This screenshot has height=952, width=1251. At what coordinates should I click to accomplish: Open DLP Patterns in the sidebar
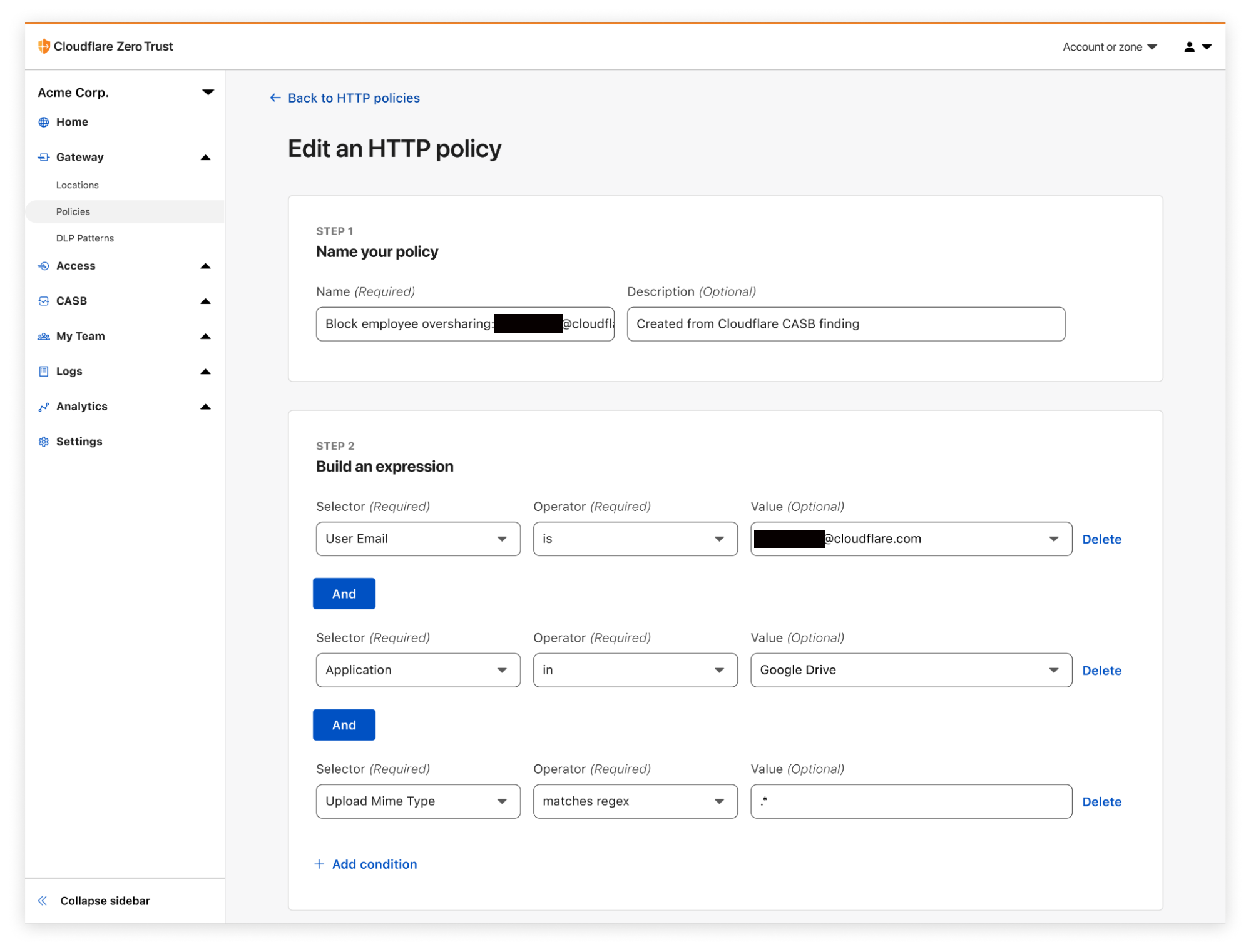tap(85, 238)
